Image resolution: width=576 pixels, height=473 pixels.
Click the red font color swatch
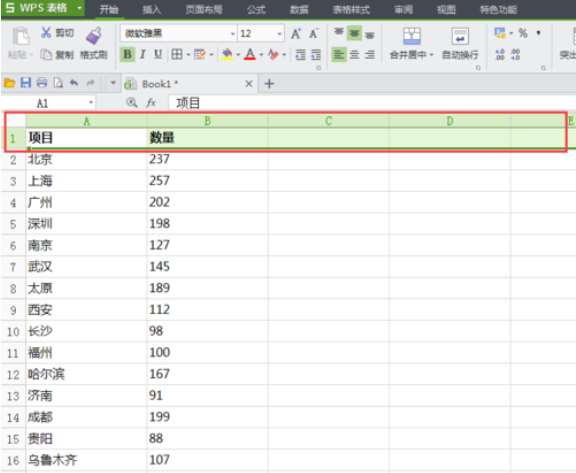pyautogui.click(x=250, y=55)
